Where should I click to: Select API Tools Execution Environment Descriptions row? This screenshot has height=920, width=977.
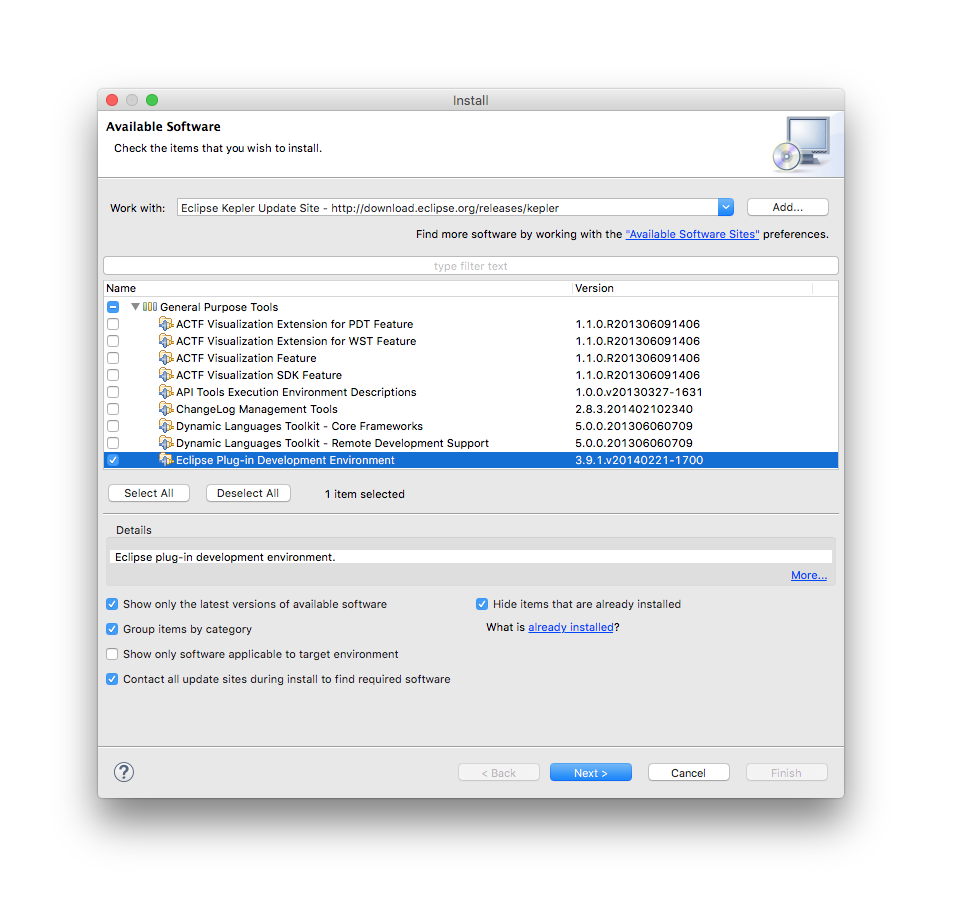(471, 392)
